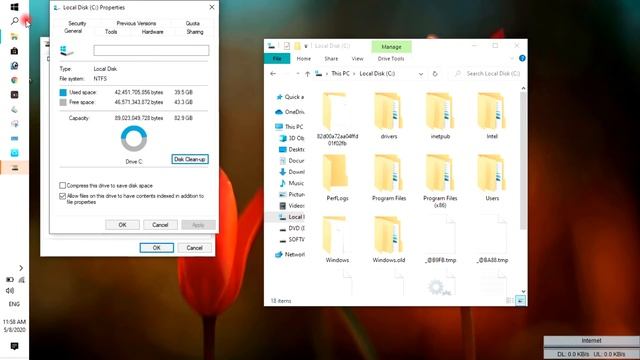Go back in File Explorer
Viewport: 640px width, 360px height.
pos(273,73)
